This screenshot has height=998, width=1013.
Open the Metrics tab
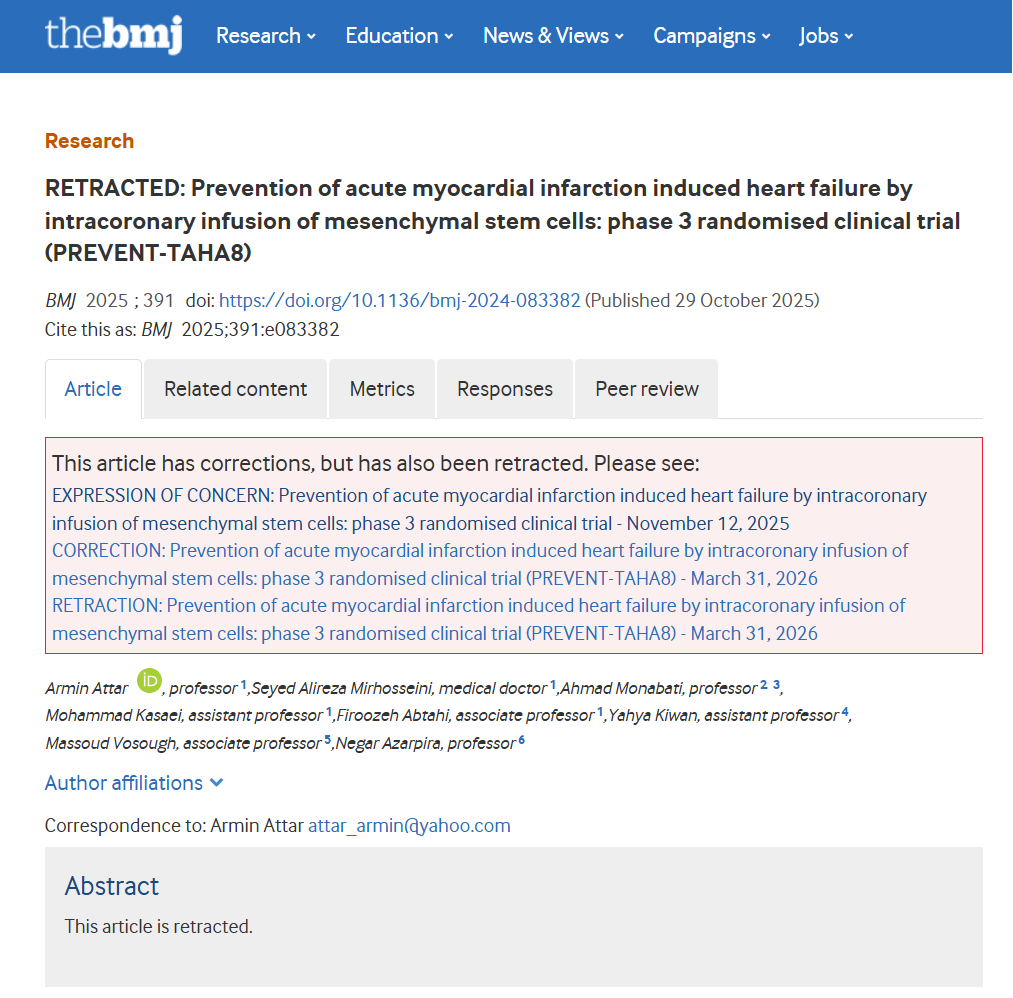[382, 389]
